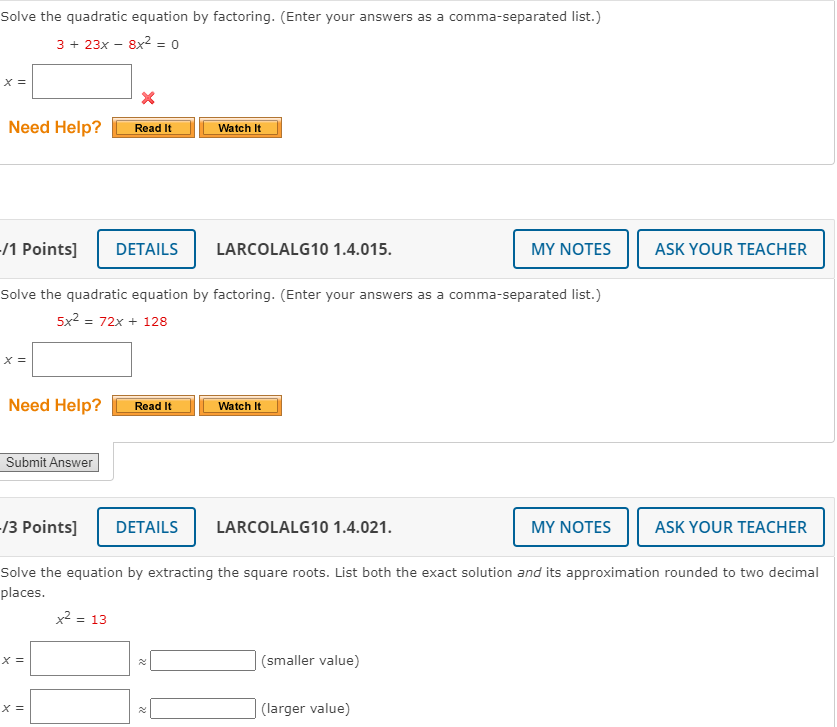Click the LARCOLALG10 1.4.015. problem label

click(x=304, y=249)
